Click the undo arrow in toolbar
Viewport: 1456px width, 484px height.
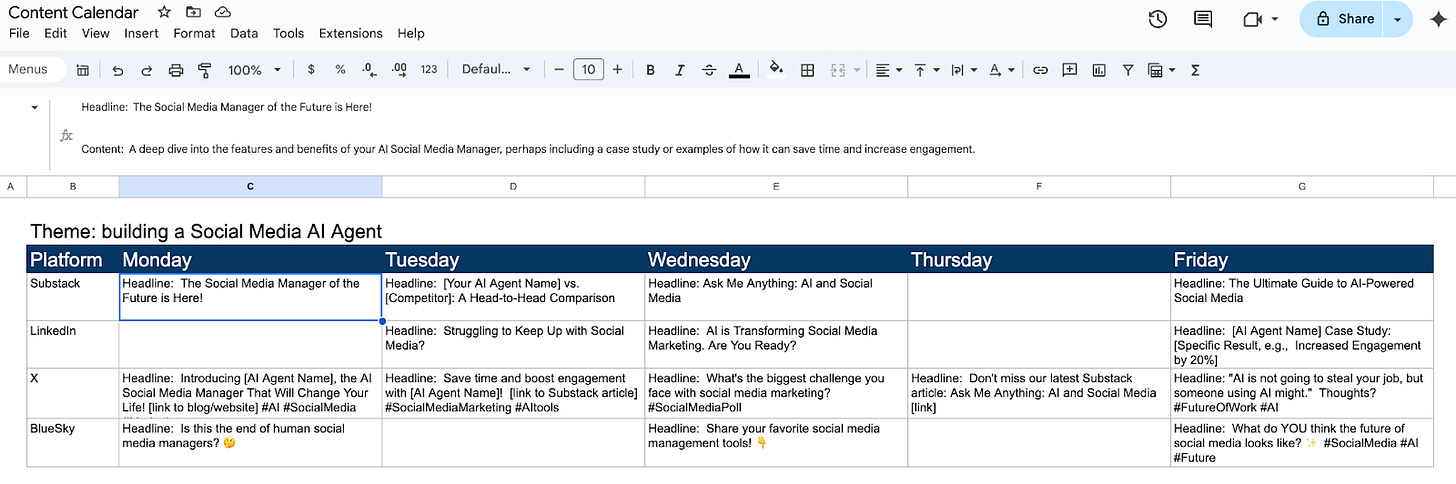click(118, 70)
